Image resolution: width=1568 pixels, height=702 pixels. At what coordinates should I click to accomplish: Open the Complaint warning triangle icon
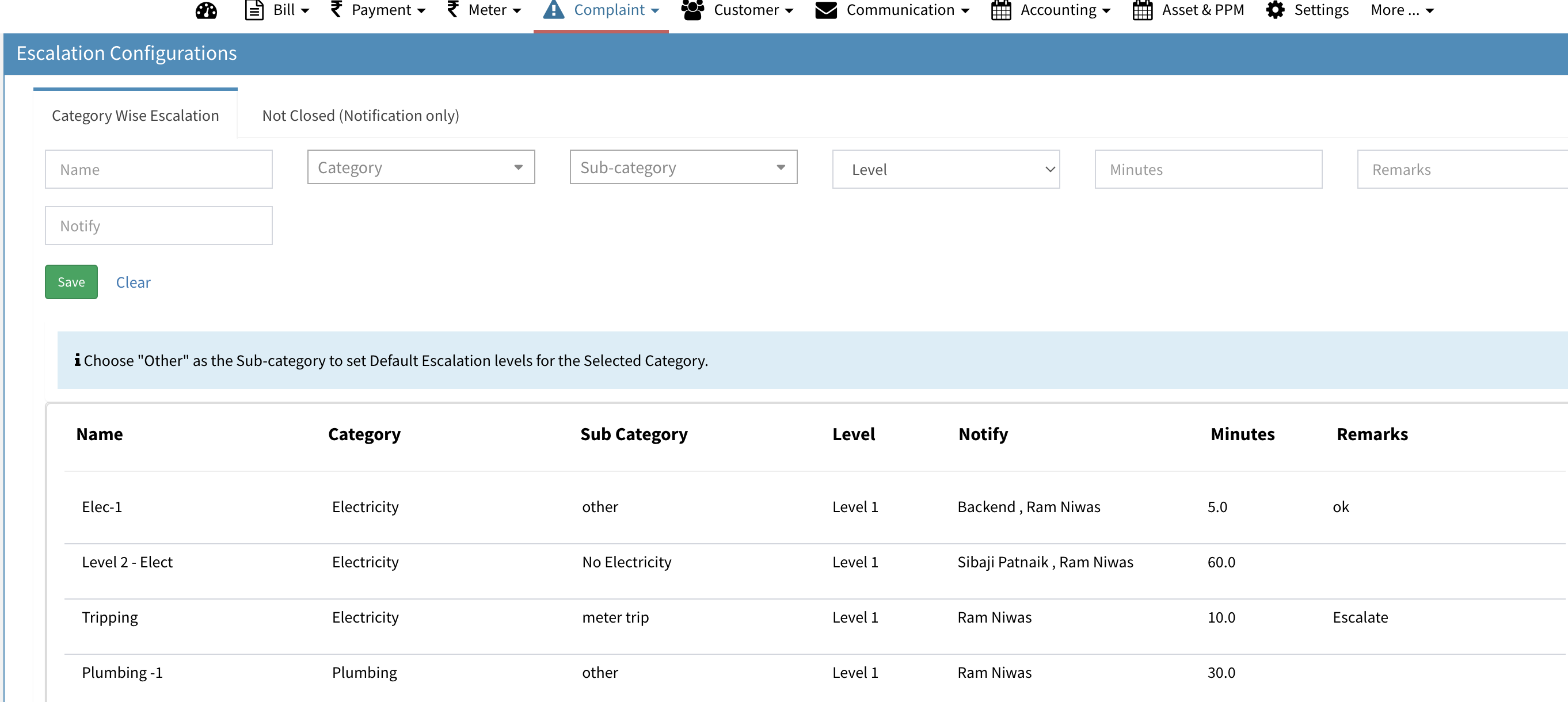tap(553, 10)
